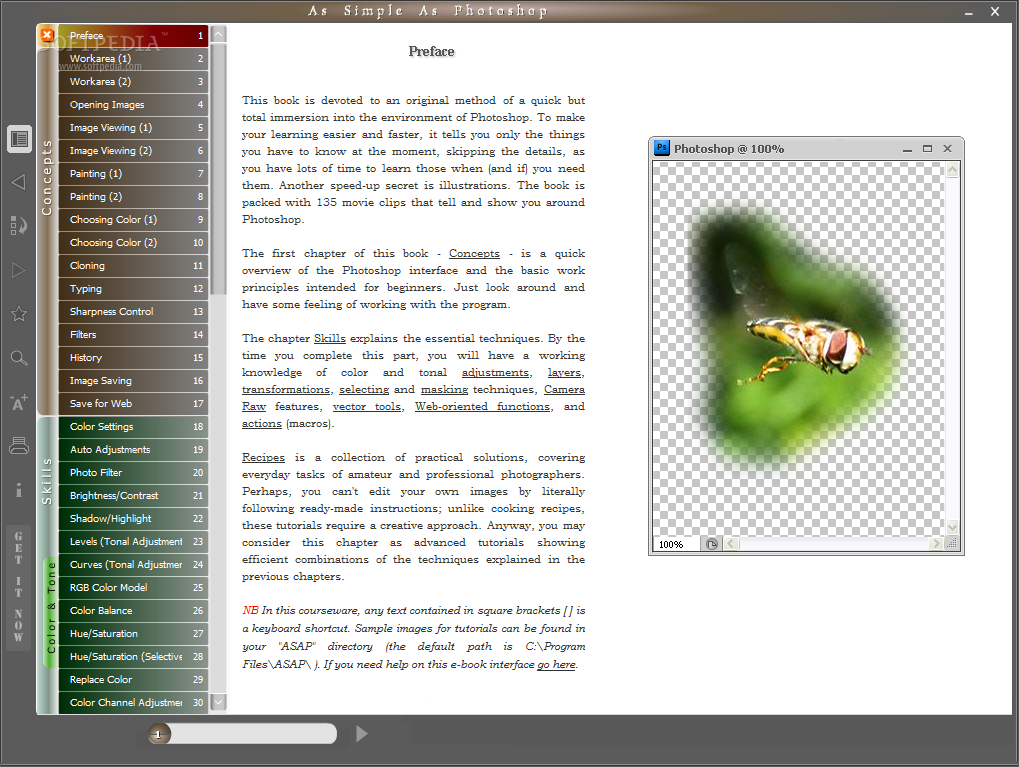
Task: Open the info icon in sidebar
Action: [19, 489]
